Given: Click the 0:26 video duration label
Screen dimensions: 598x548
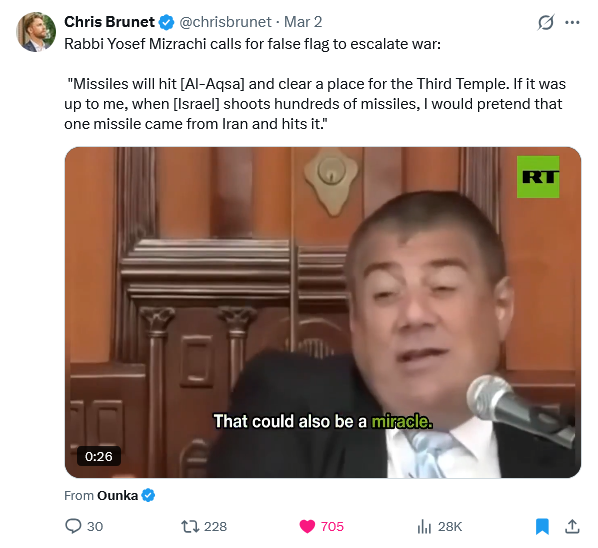Looking at the screenshot, I should click(x=99, y=456).
